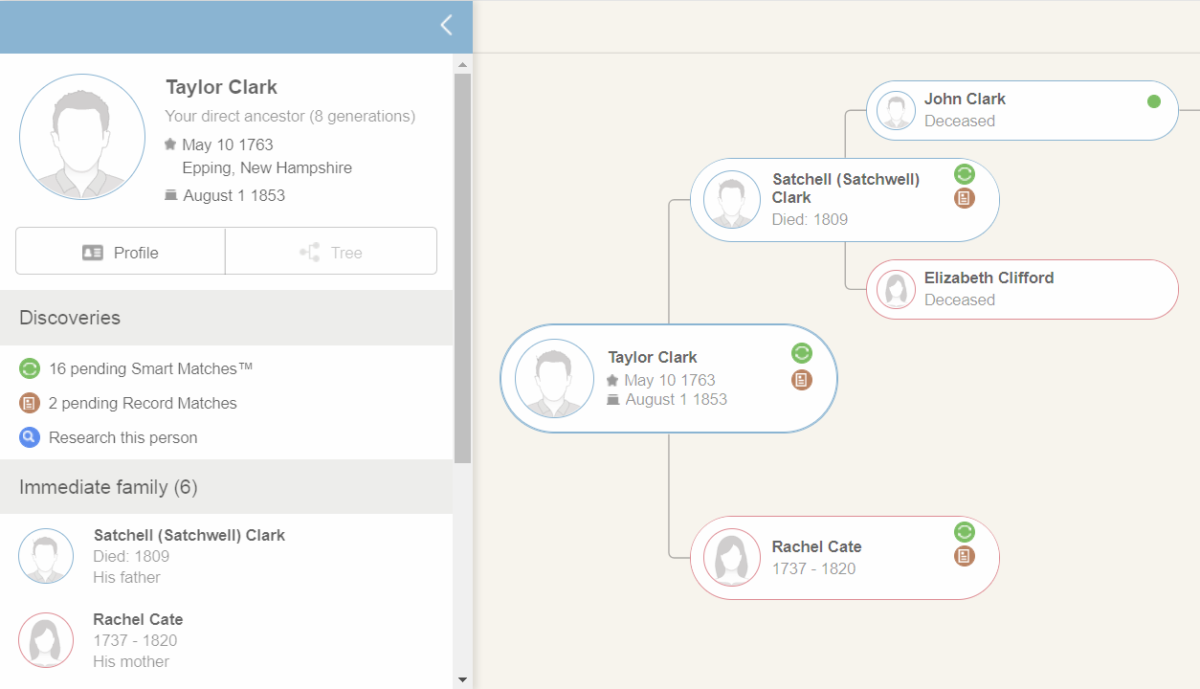Image resolution: width=1200 pixels, height=689 pixels.
Task: Switch to the Tree tab
Action: coord(330,250)
